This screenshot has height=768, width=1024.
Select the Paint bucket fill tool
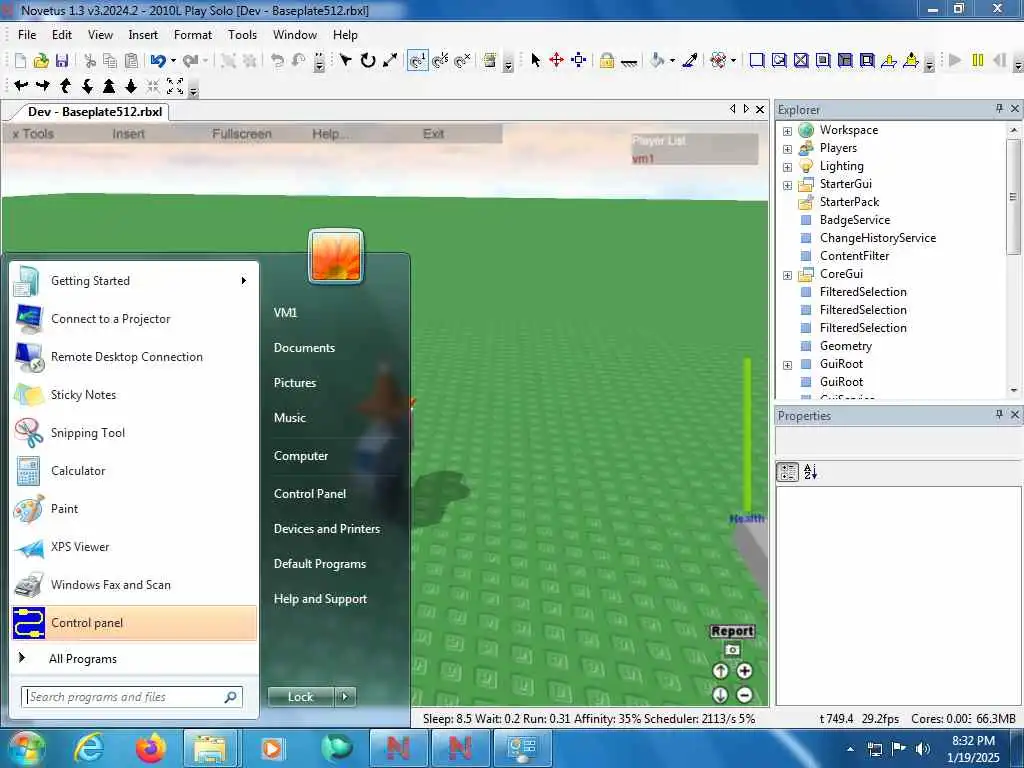(656, 61)
